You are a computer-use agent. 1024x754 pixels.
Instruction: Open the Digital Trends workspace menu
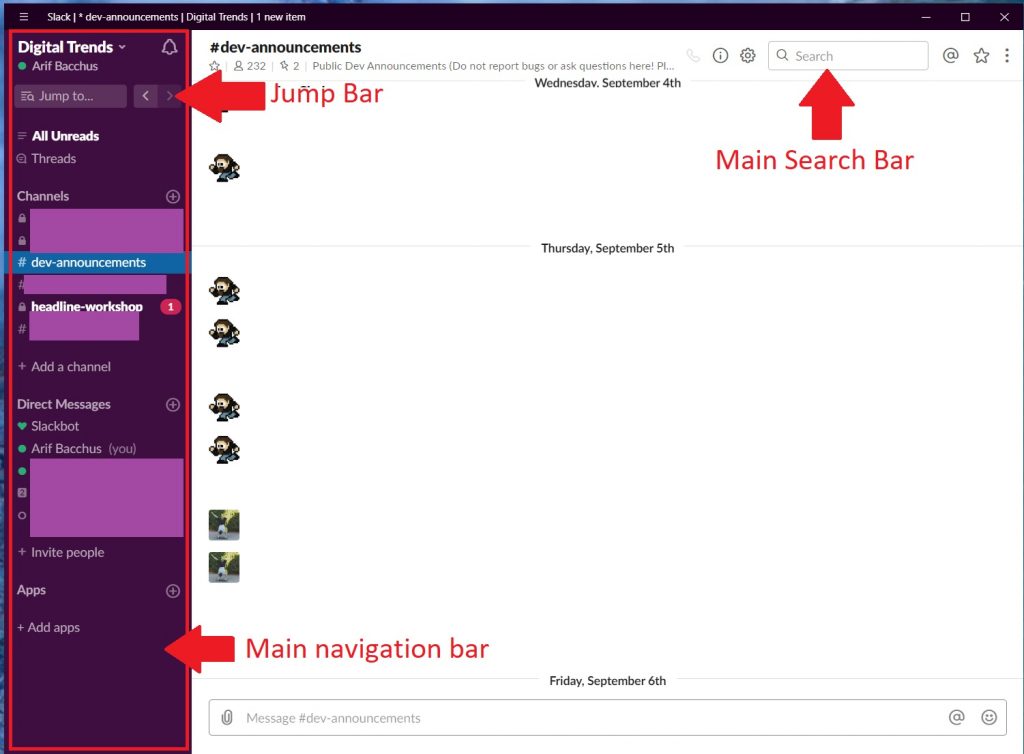click(70, 46)
